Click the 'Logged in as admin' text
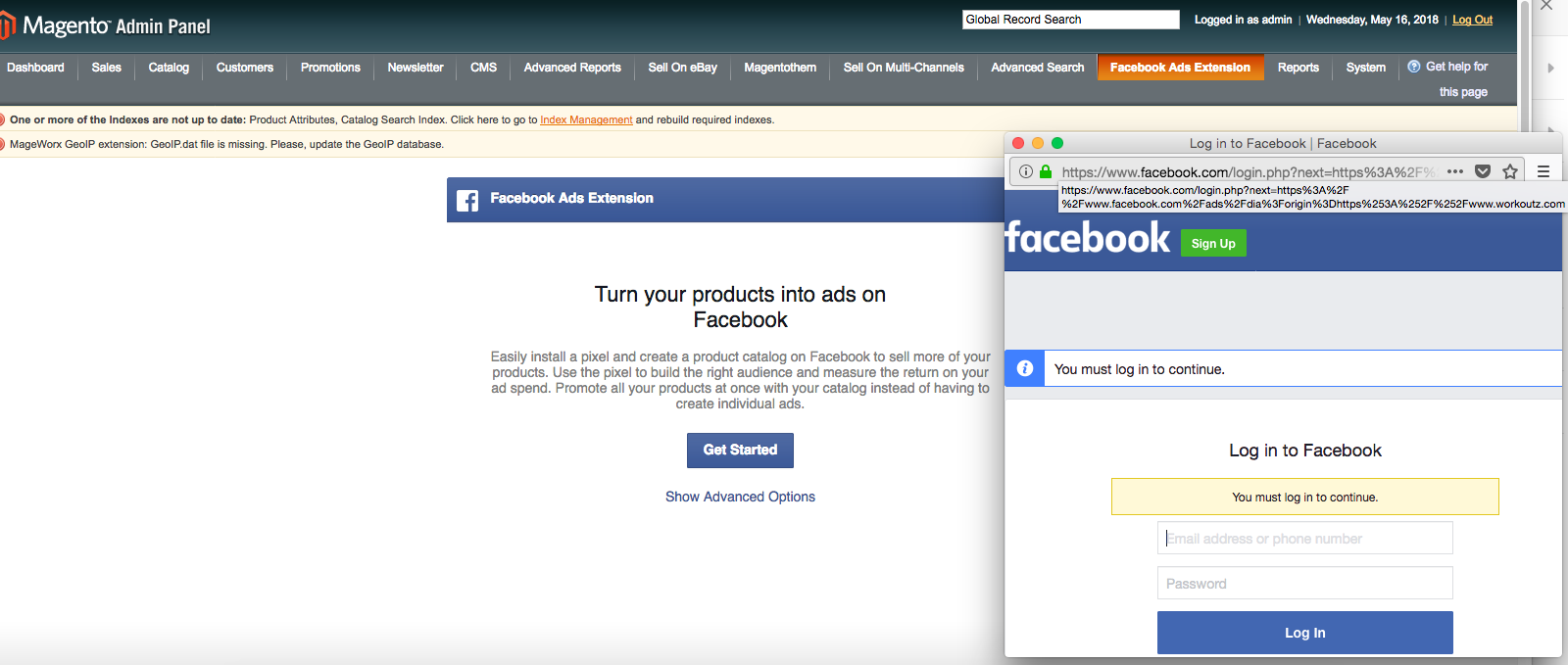Image resolution: width=1568 pixels, height=665 pixels. pos(1243,20)
